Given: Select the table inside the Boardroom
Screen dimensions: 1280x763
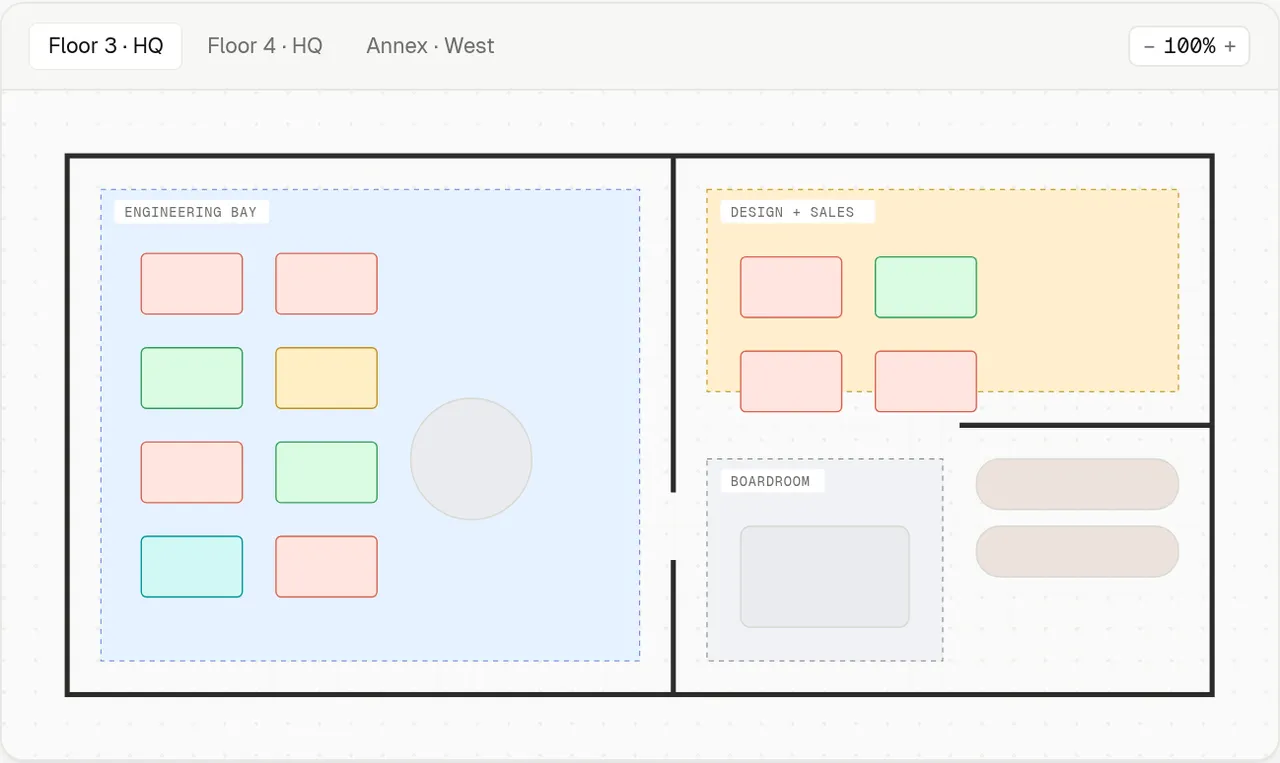Looking at the screenshot, I should pyautogui.click(x=825, y=577).
